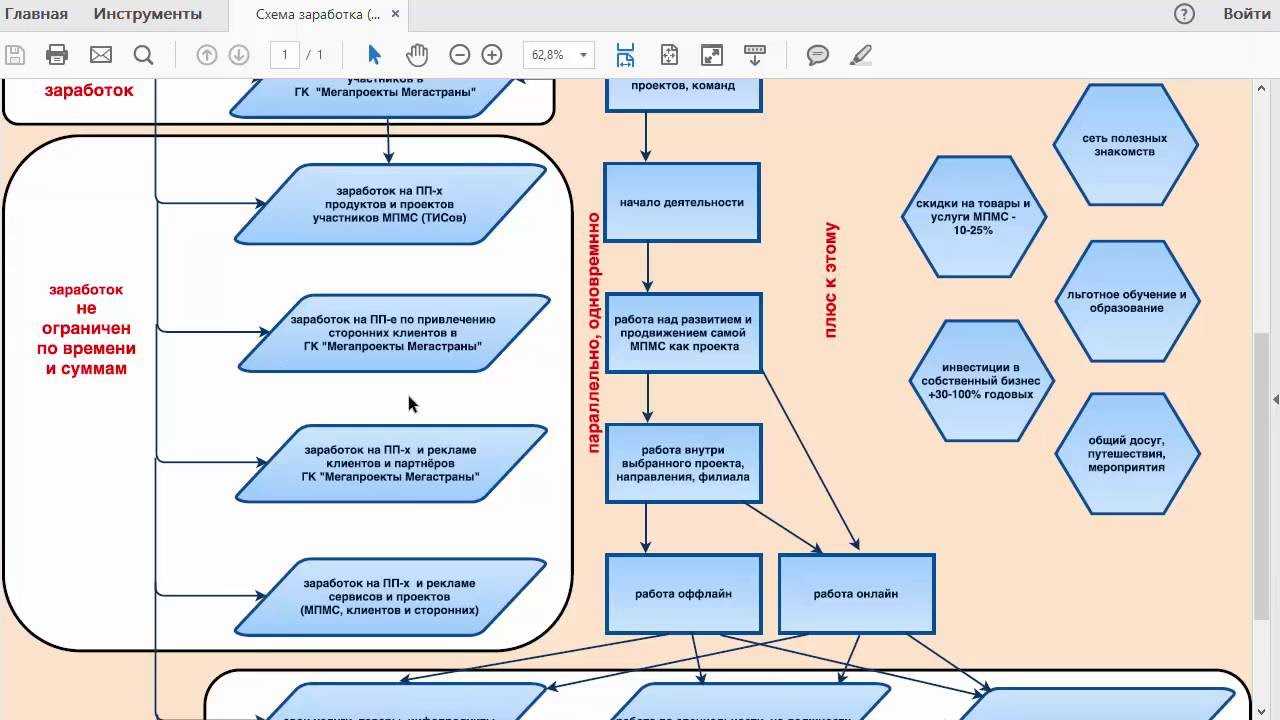Zoom out with minus button

tap(460, 55)
